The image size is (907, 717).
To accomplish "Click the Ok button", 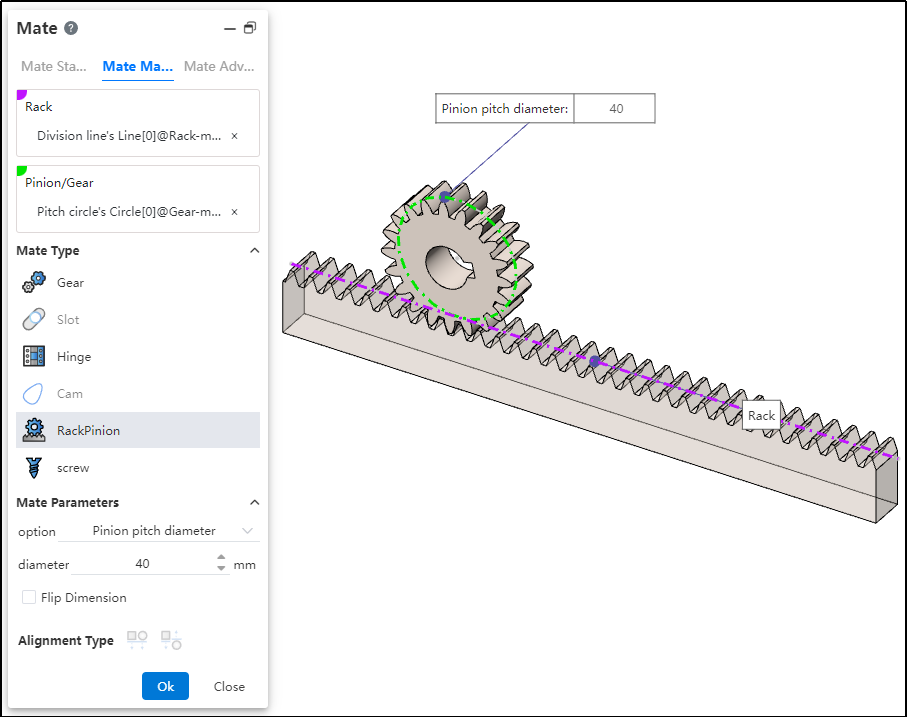I will (165, 686).
